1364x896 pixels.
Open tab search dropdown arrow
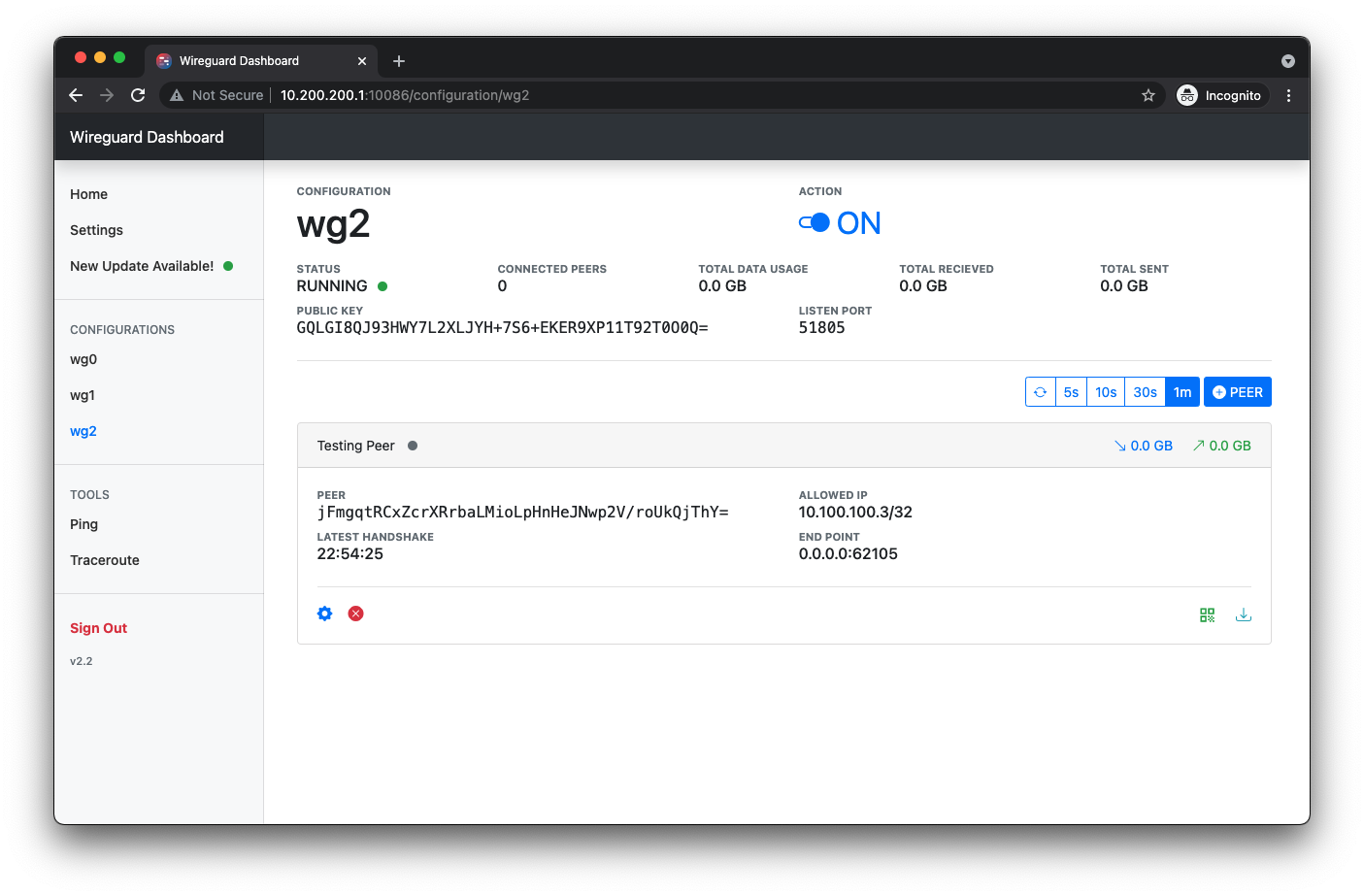click(1287, 61)
